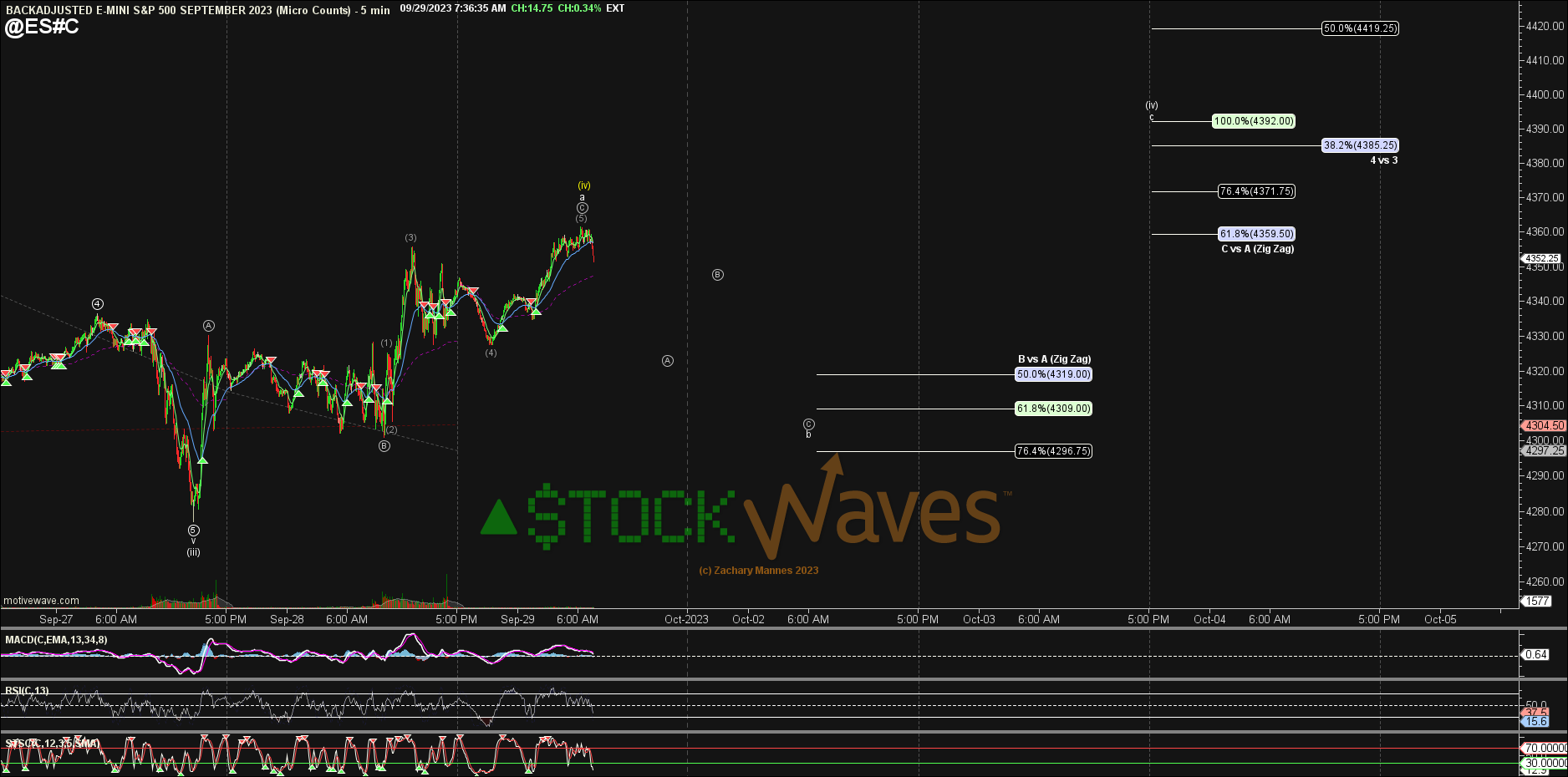Click the Sep-29 date on time axis
The width and height of the screenshot is (1568, 777).
(517, 619)
